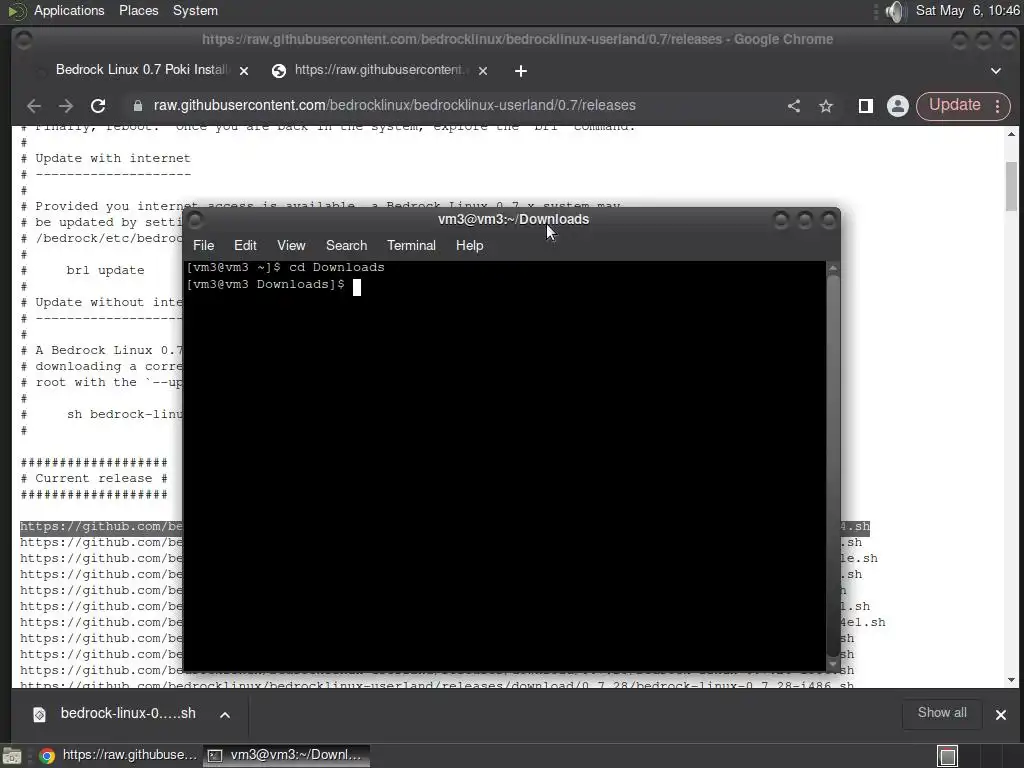Screen dimensions: 1024x768
Task: Close the Chrome downloads bar
Action: [1000, 715]
